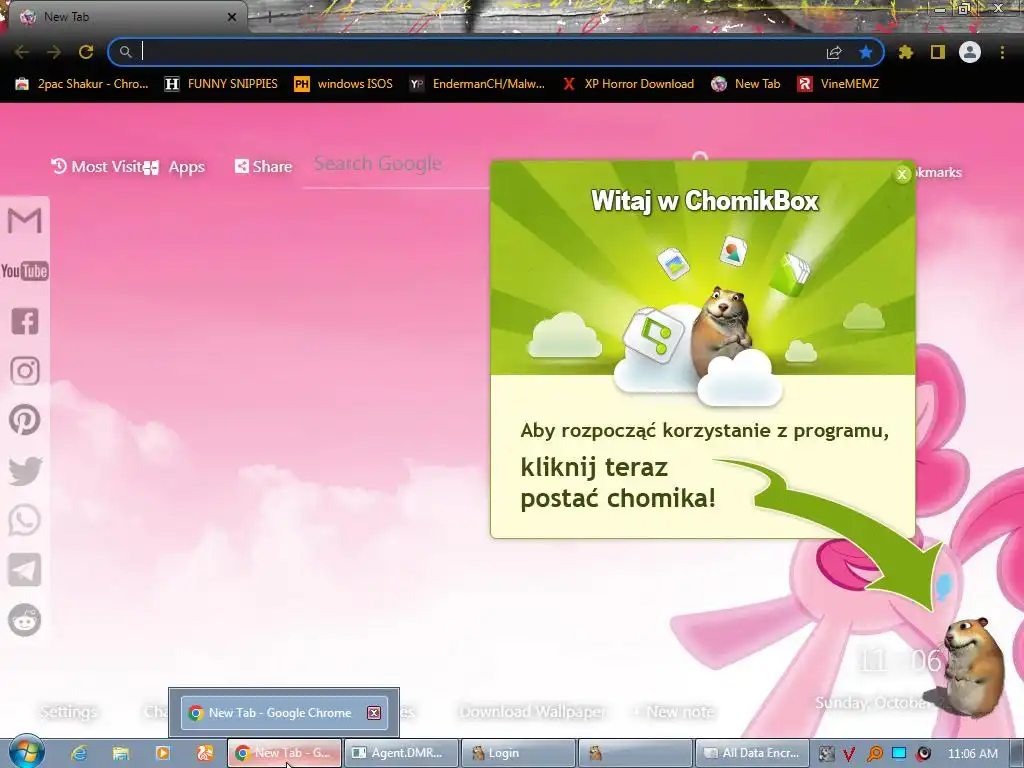The height and width of the screenshot is (768, 1024).
Task: Open the Chrome extensions puzzle icon
Action: tap(906, 52)
